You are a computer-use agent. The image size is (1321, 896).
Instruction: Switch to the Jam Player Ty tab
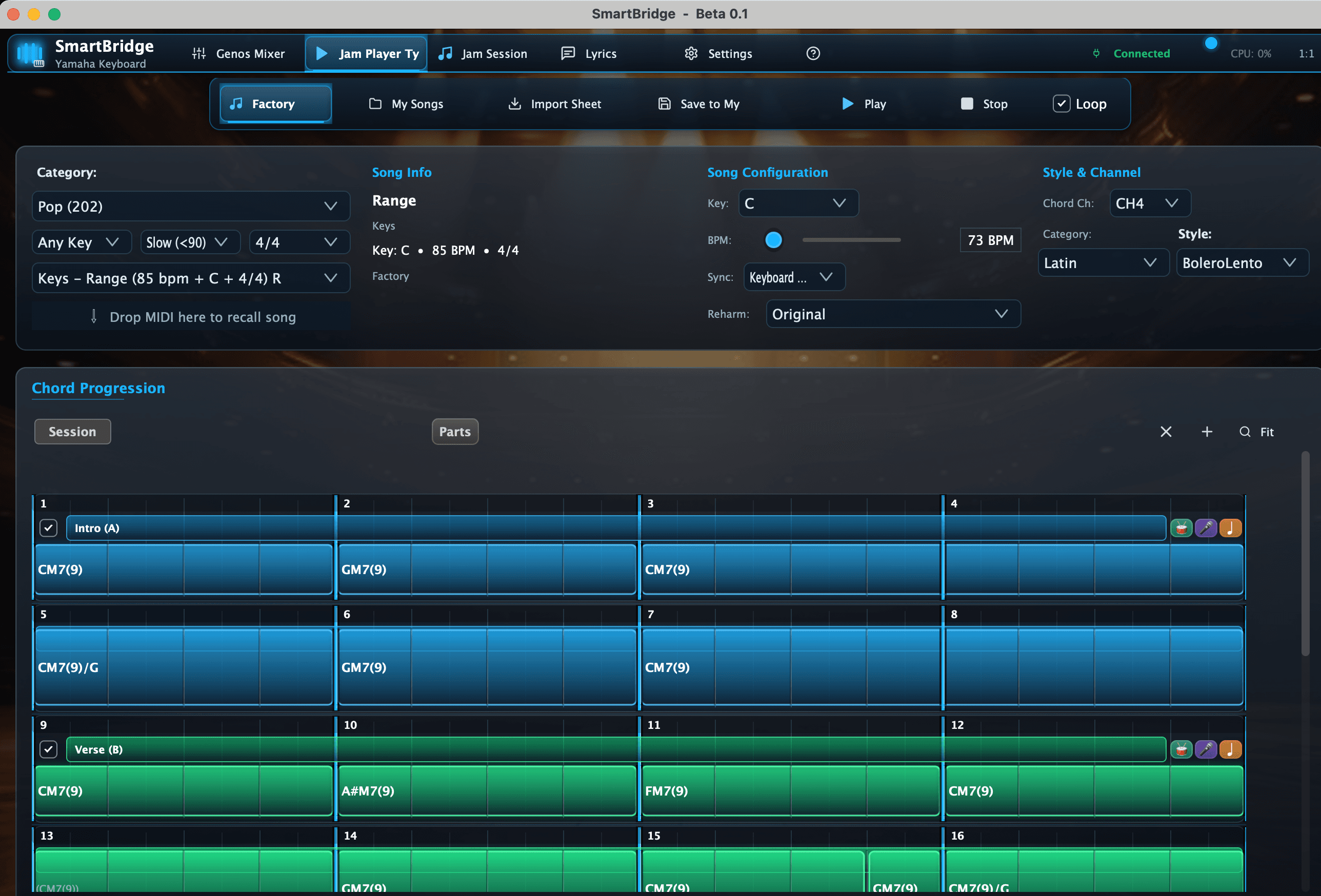(366, 53)
